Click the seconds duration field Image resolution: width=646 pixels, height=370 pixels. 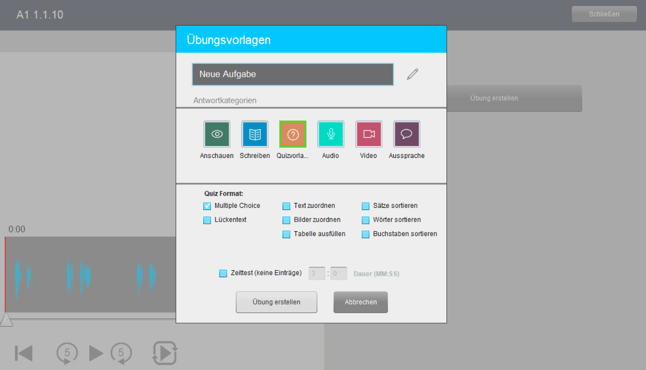(x=339, y=273)
